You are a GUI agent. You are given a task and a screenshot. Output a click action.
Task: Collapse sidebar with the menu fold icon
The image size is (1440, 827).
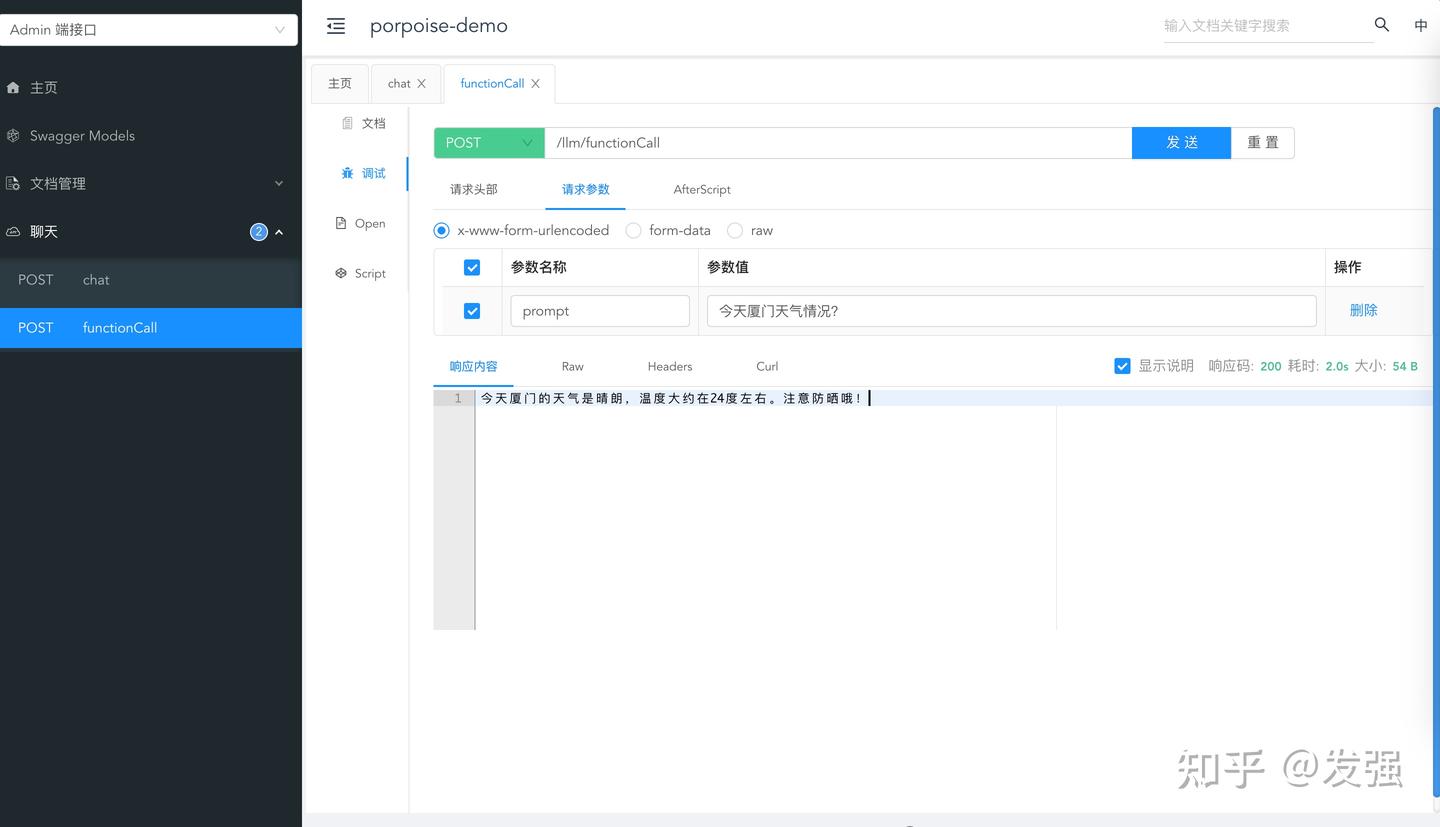click(336, 26)
